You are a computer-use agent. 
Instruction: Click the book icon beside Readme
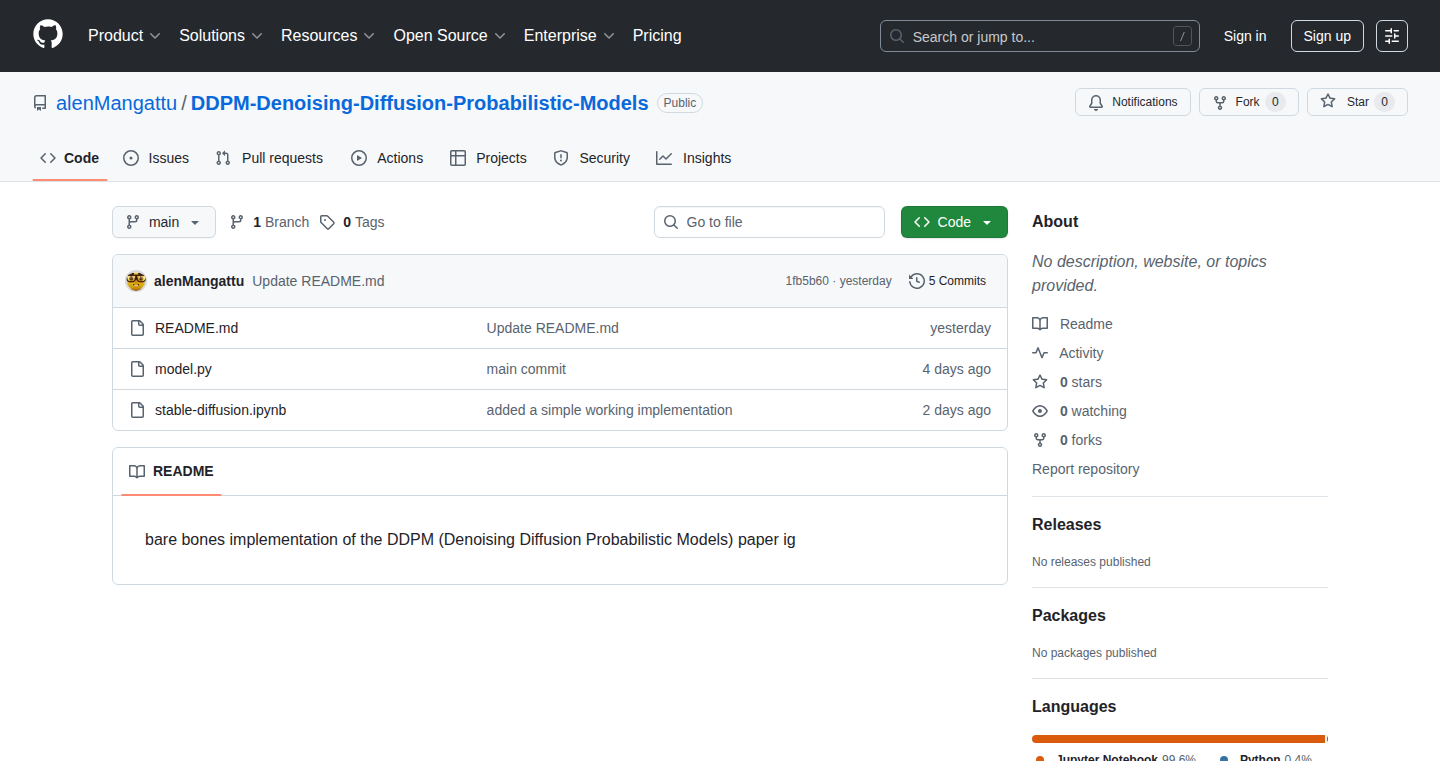pyautogui.click(x=1040, y=324)
